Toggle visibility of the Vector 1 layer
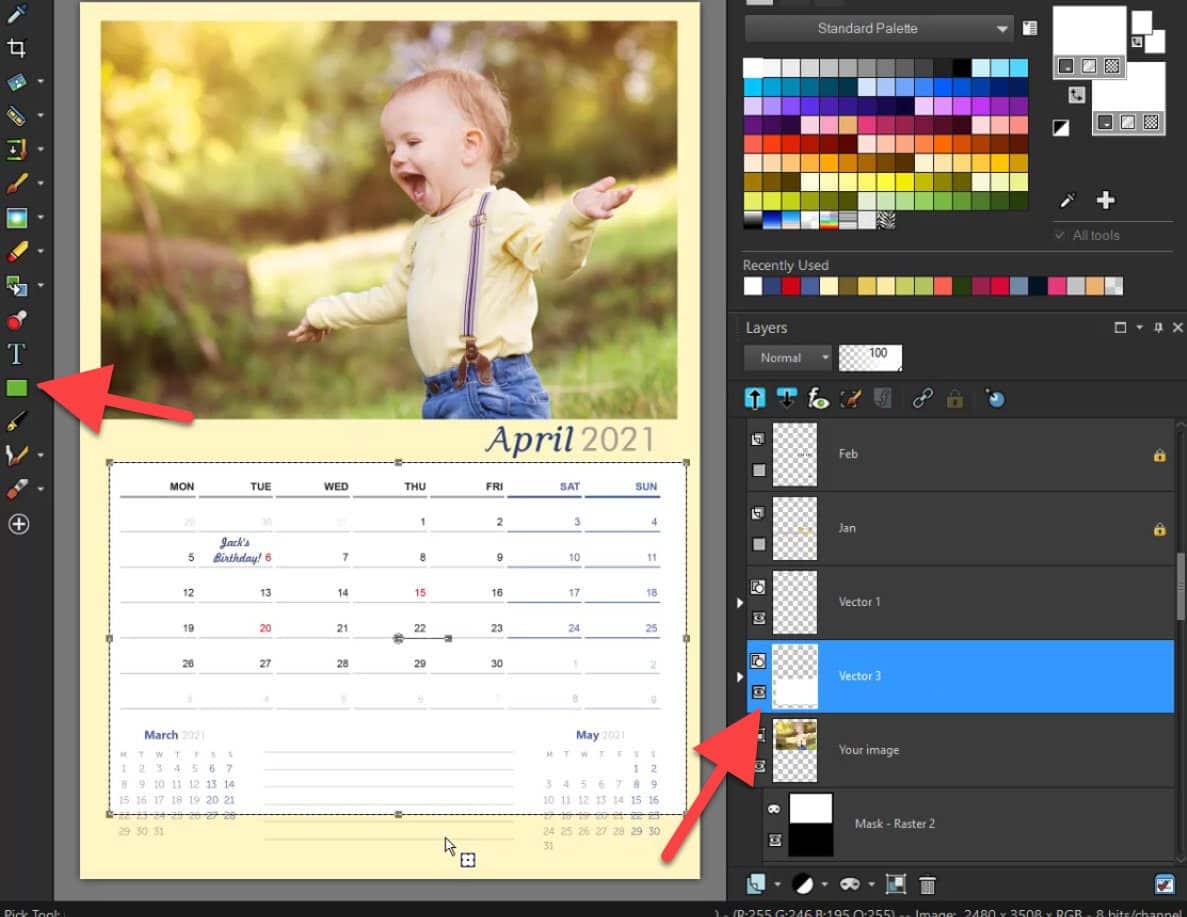The image size is (1187, 917). click(x=759, y=616)
